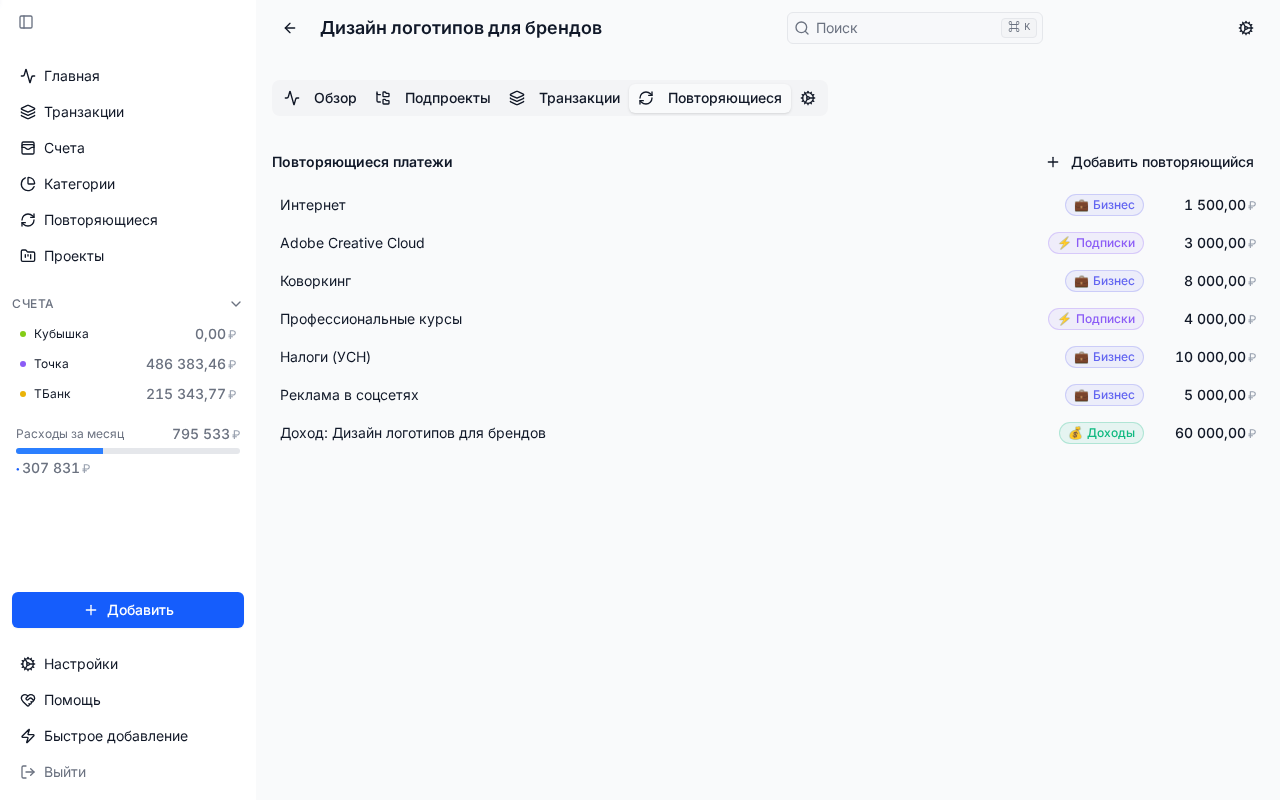Collapse the СЧЕТА section

(236, 304)
